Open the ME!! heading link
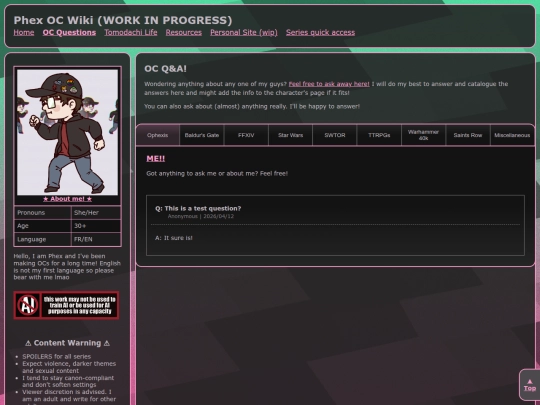Image resolution: width=540 pixels, height=405 pixels. pos(156,158)
